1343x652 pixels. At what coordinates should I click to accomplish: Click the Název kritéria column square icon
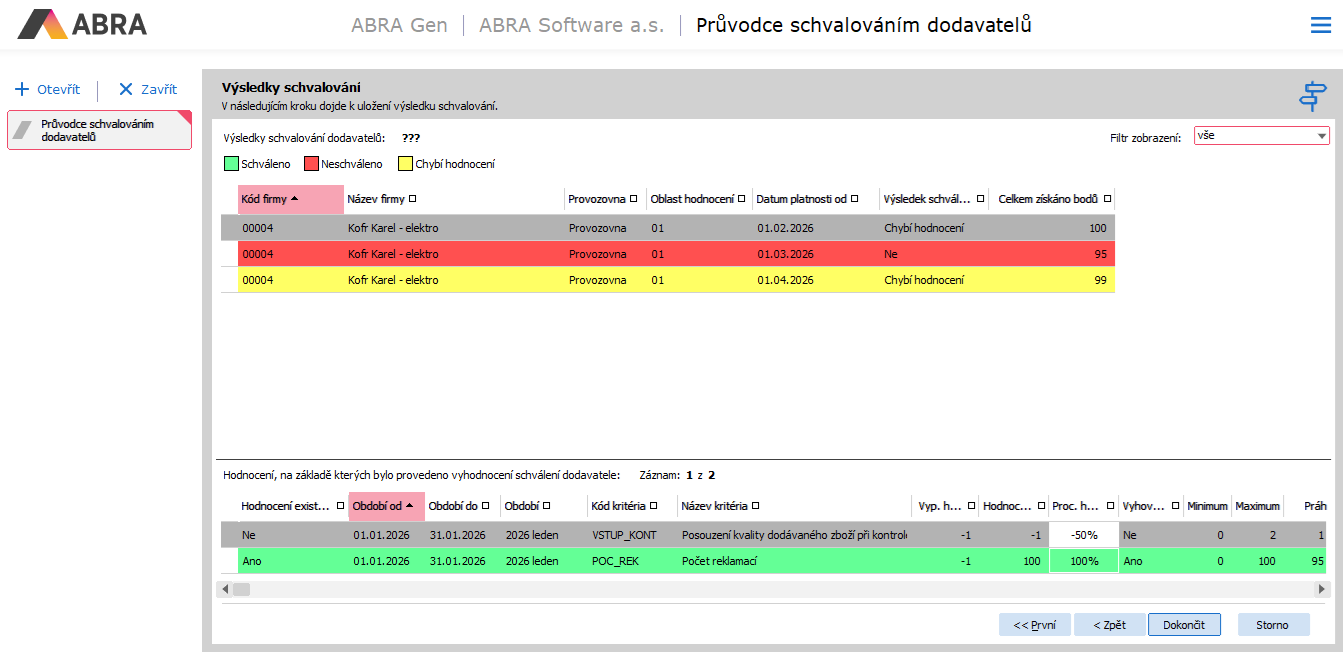(755, 506)
